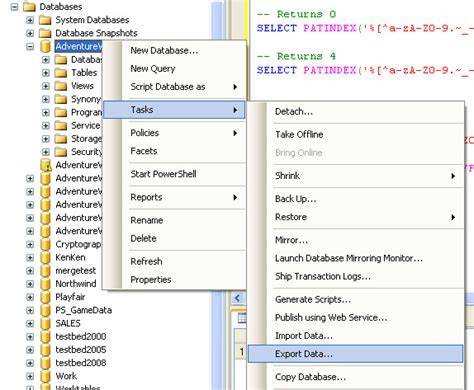Choose Rename in context menu
474x390 pixels.
click(174, 220)
